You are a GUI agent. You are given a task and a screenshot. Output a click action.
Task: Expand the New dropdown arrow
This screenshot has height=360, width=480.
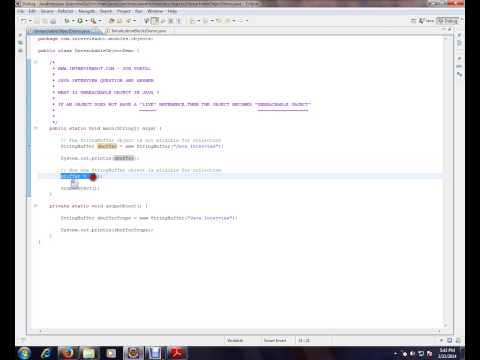30,21
